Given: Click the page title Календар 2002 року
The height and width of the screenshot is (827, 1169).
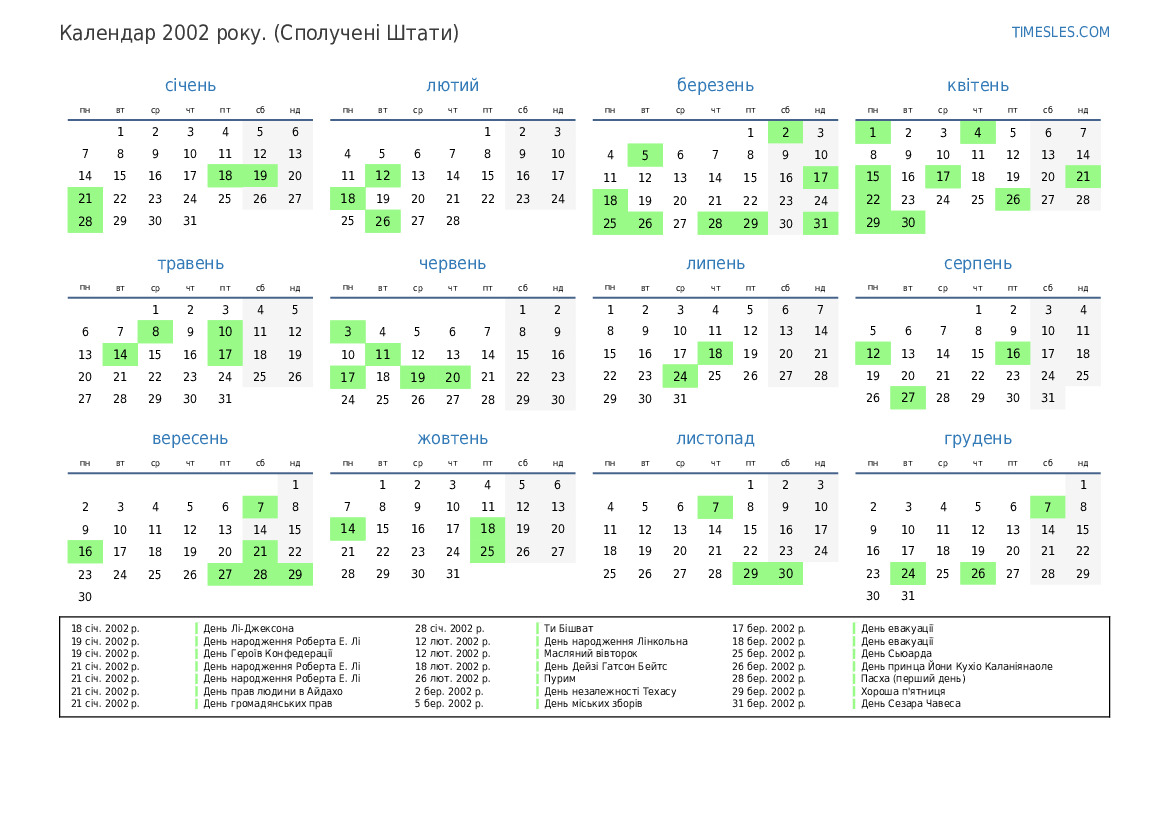Looking at the screenshot, I should point(259,33).
